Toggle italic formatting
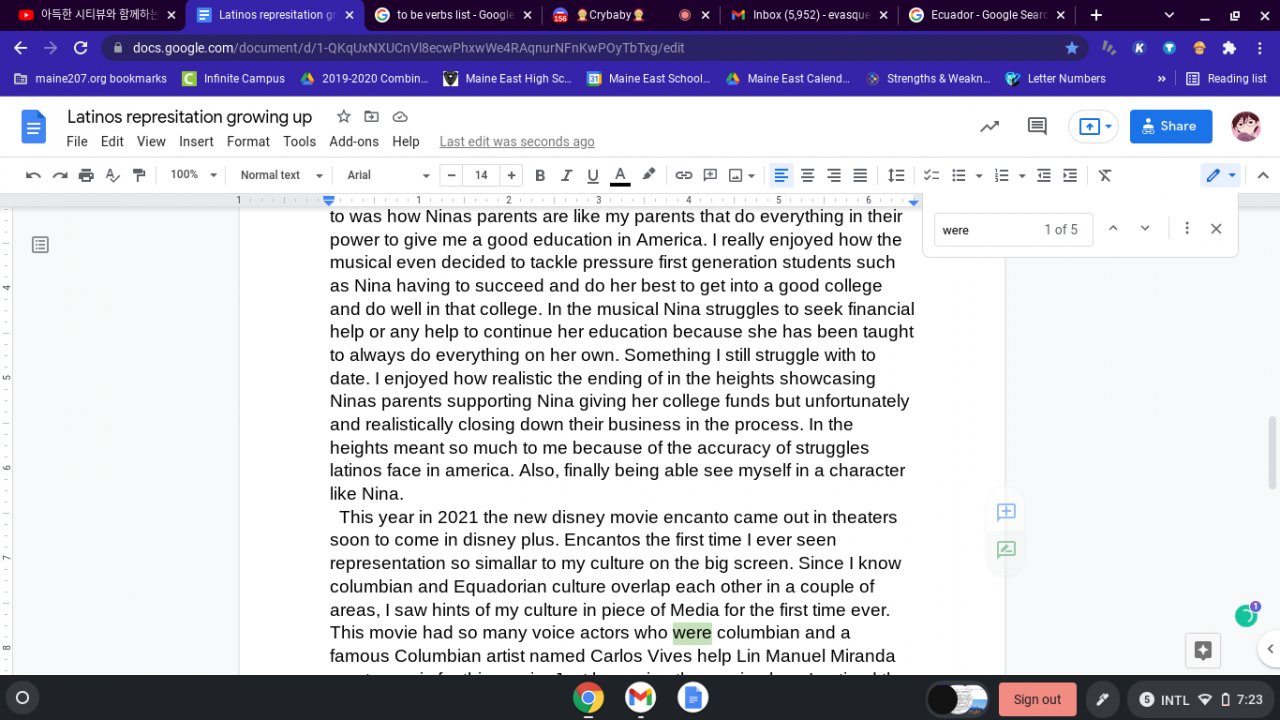Screen dimensions: 1280x720 click(x=567, y=175)
